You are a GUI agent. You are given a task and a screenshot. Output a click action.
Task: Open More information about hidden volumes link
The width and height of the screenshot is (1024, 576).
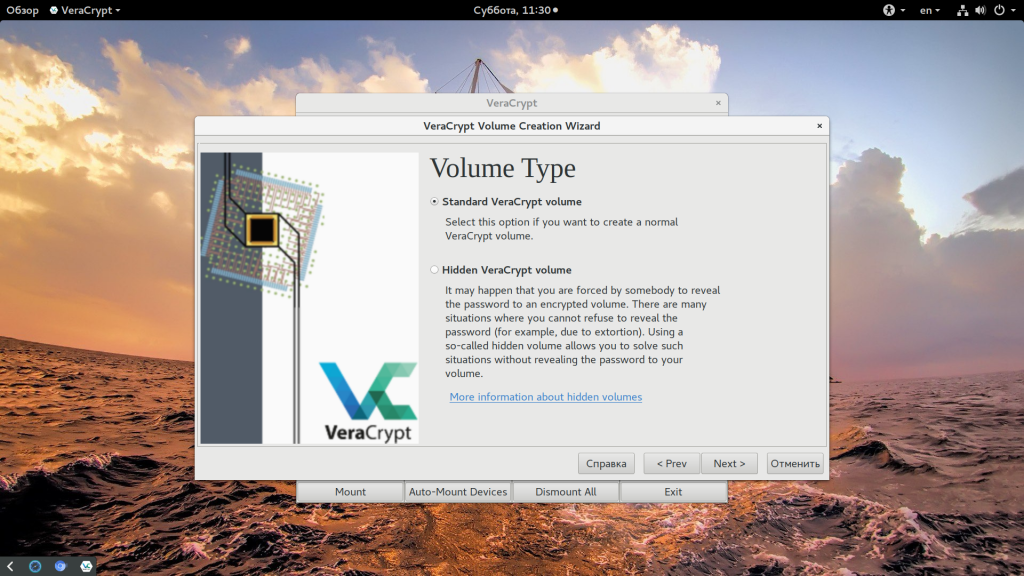pos(545,397)
